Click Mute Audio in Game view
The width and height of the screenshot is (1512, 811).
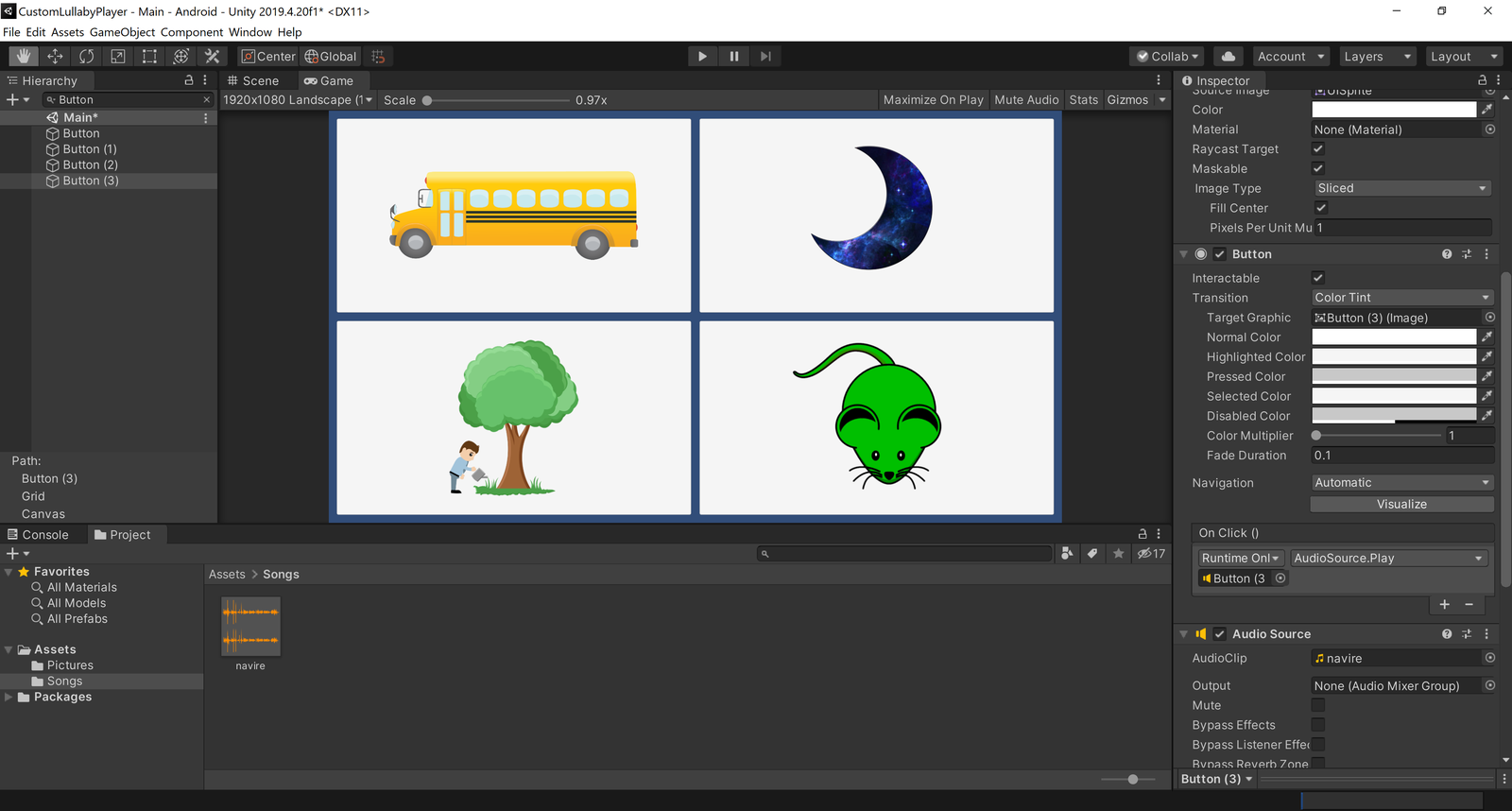click(1026, 100)
